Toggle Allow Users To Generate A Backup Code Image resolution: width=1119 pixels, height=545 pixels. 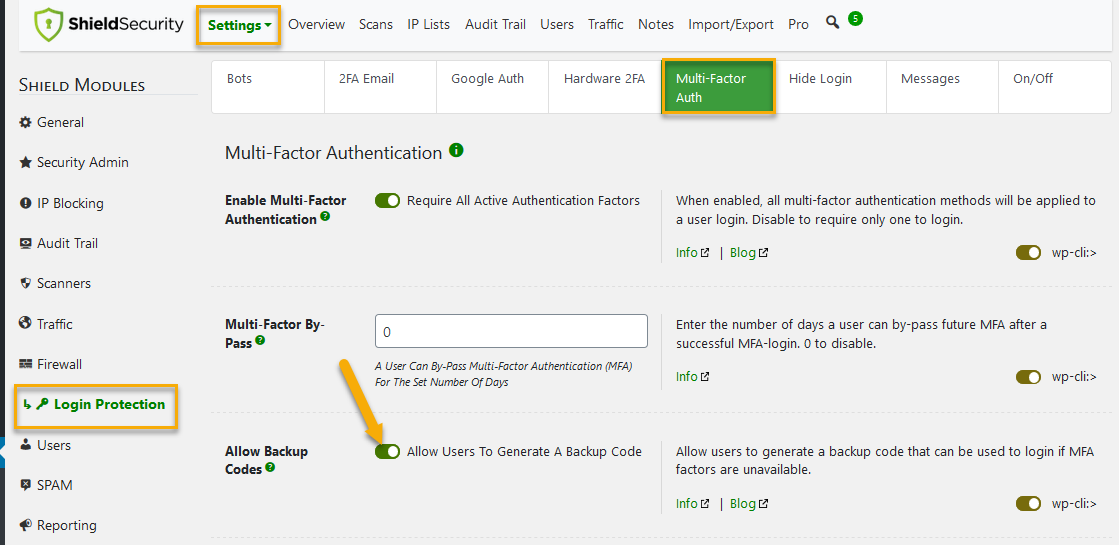coord(388,452)
